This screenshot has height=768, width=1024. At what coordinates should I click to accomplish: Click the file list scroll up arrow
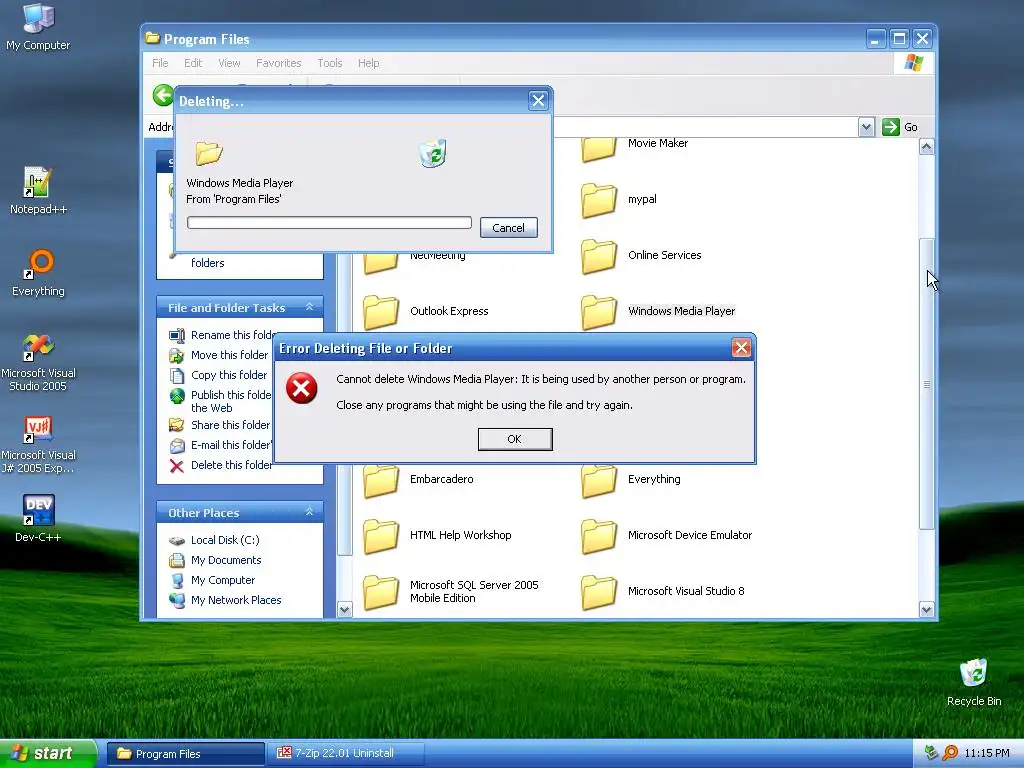tap(926, 146)
